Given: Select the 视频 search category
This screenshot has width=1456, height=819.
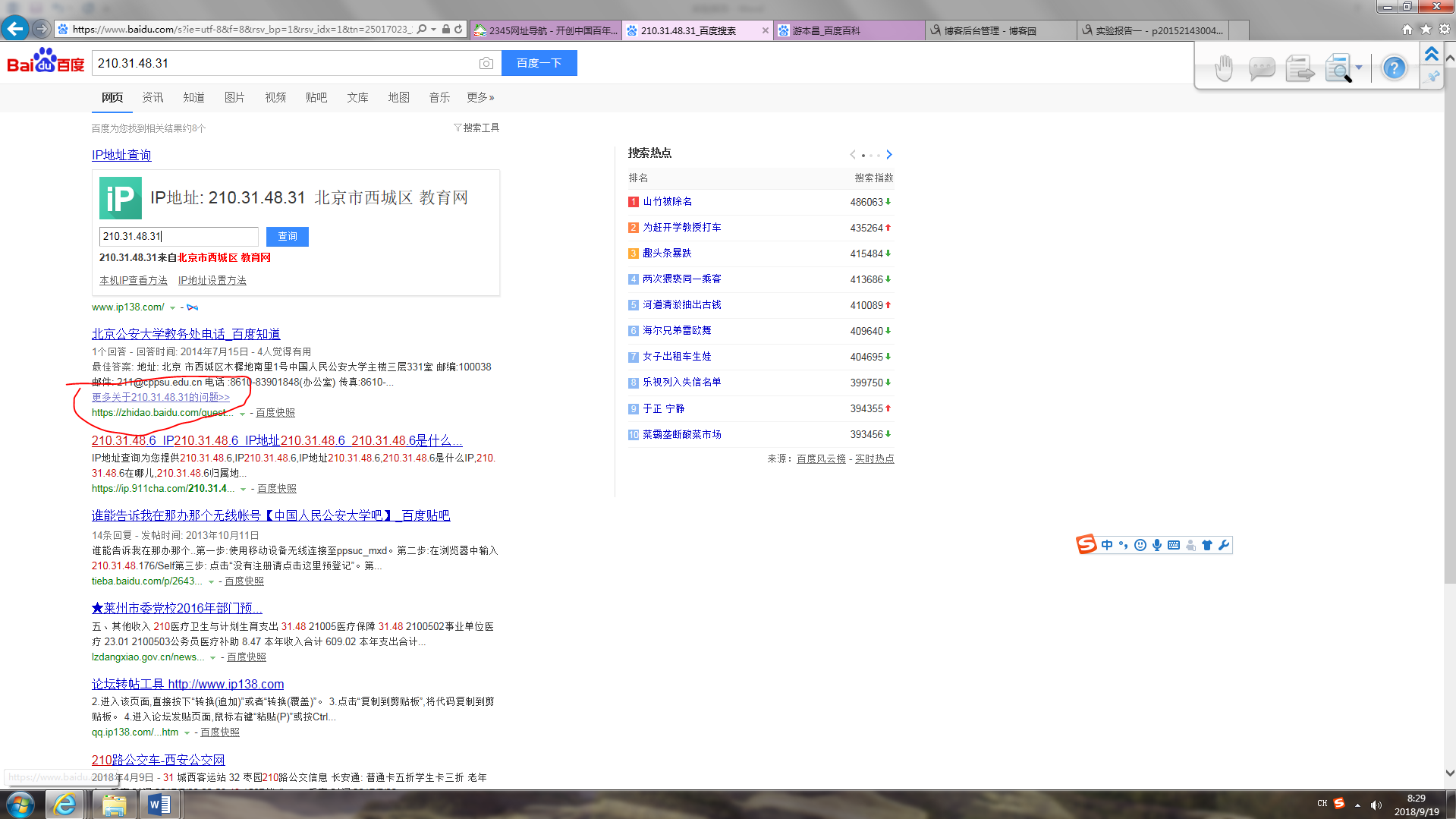Looking at the screenshot, I should tap(275, 97).
